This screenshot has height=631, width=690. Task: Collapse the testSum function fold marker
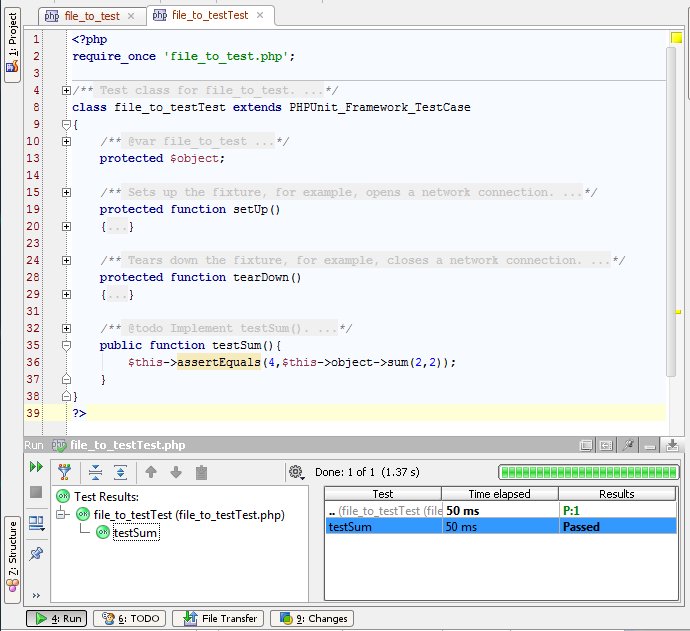pos(66,345)
